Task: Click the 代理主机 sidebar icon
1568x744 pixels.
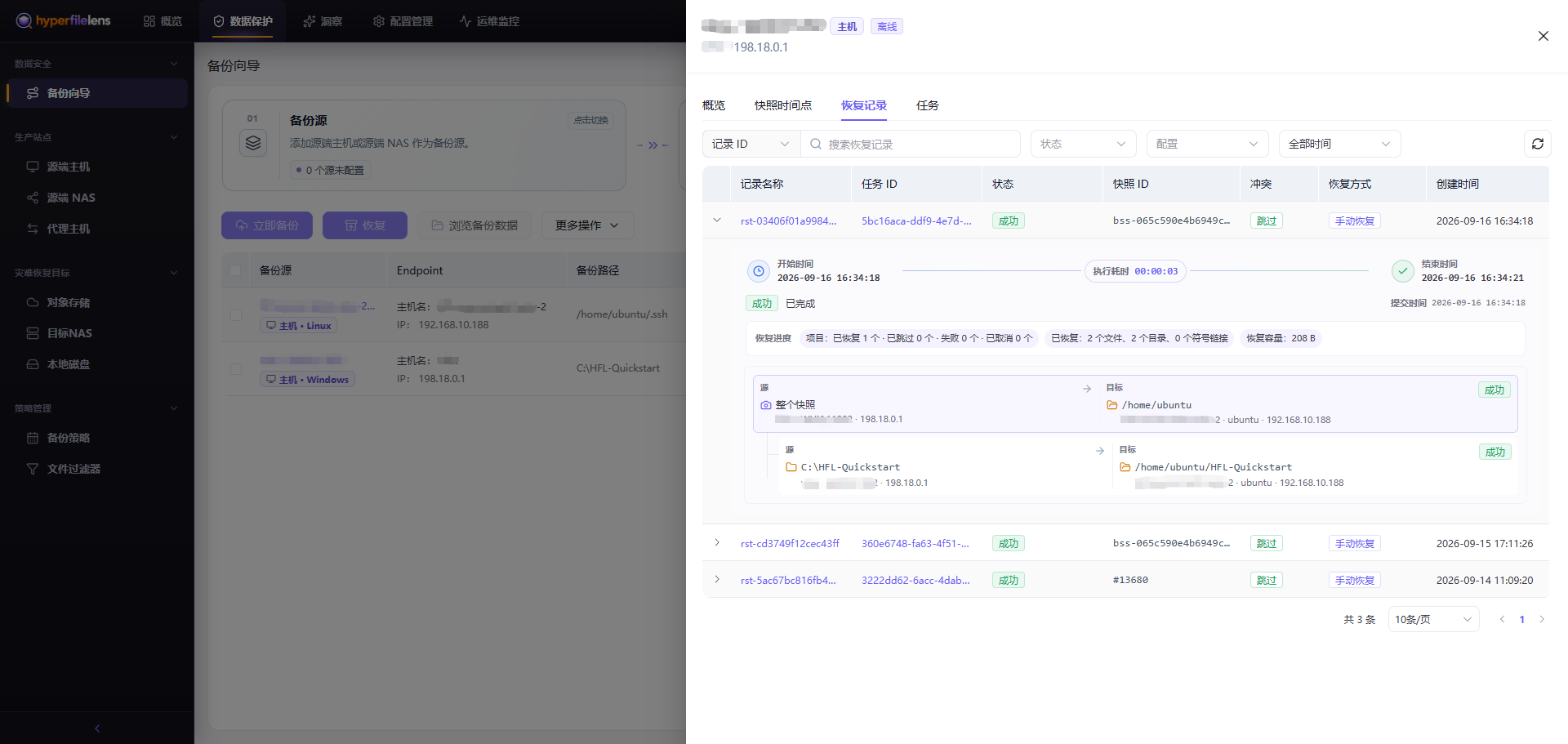Action: pos(33,229)
